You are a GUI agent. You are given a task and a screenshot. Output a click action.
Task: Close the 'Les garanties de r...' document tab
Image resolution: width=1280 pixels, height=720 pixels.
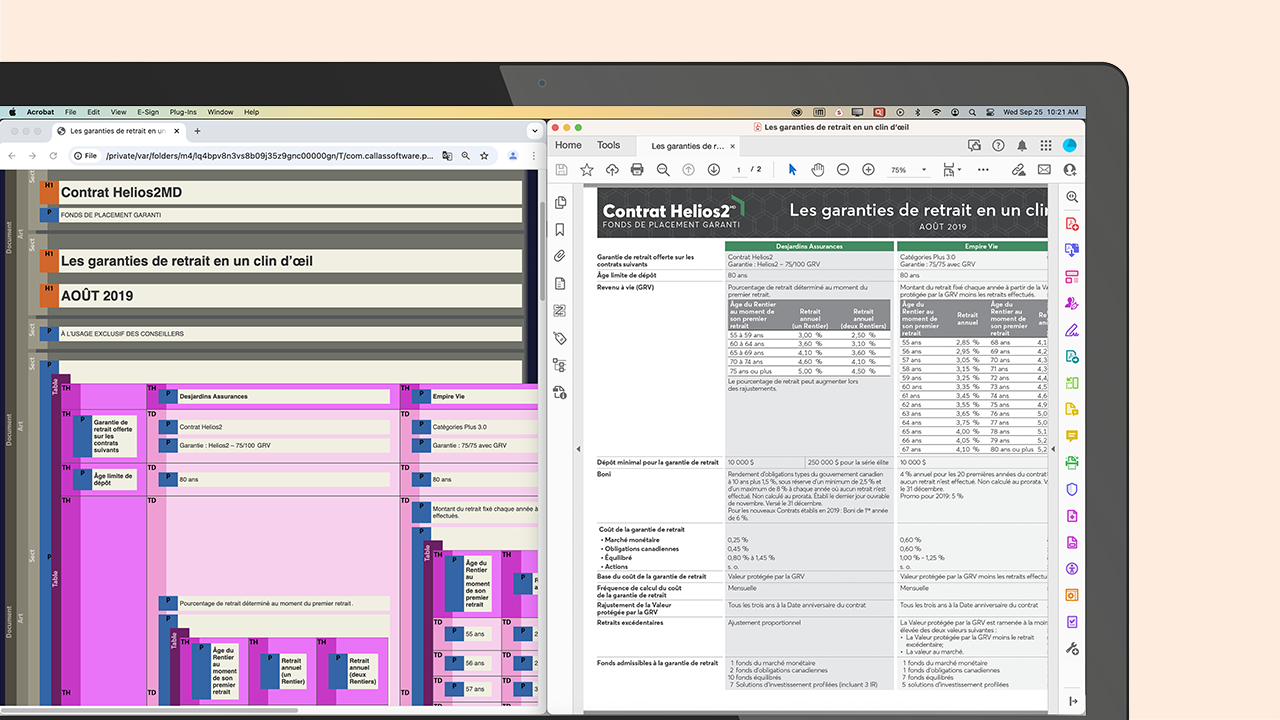[x=732, y=146]
